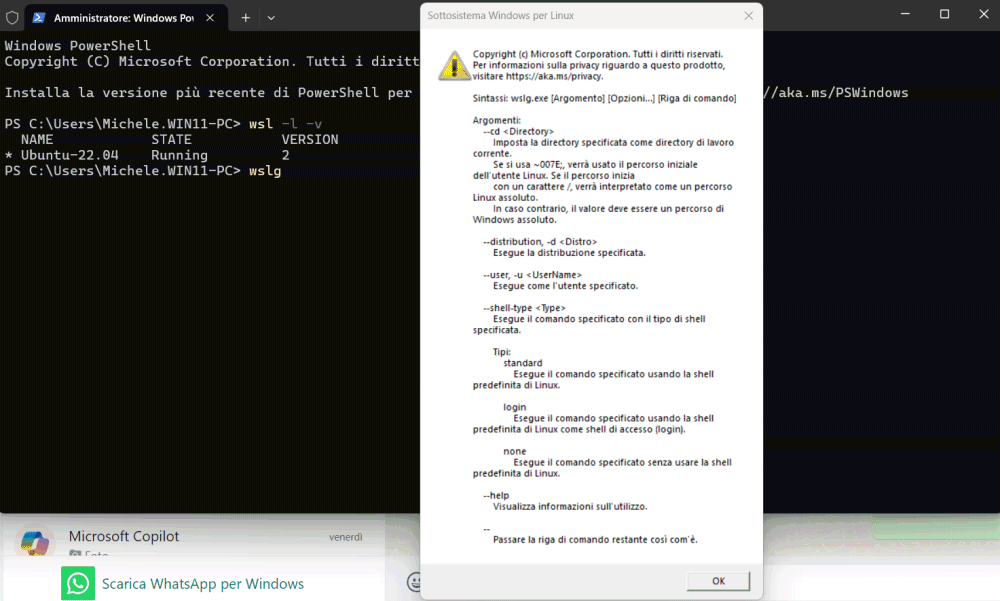
Task: Close the Windows Terminal window
Action: tap(983, 14)
